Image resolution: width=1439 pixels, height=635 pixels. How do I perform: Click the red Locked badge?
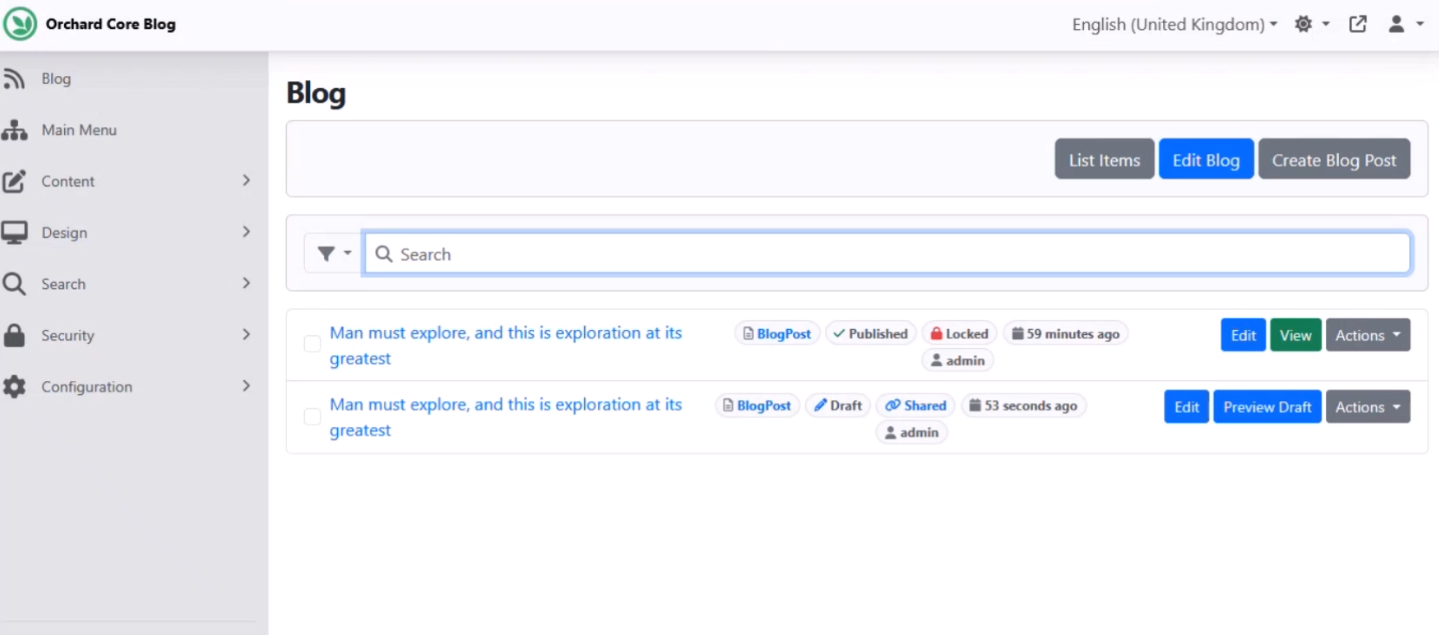(959, 334)
